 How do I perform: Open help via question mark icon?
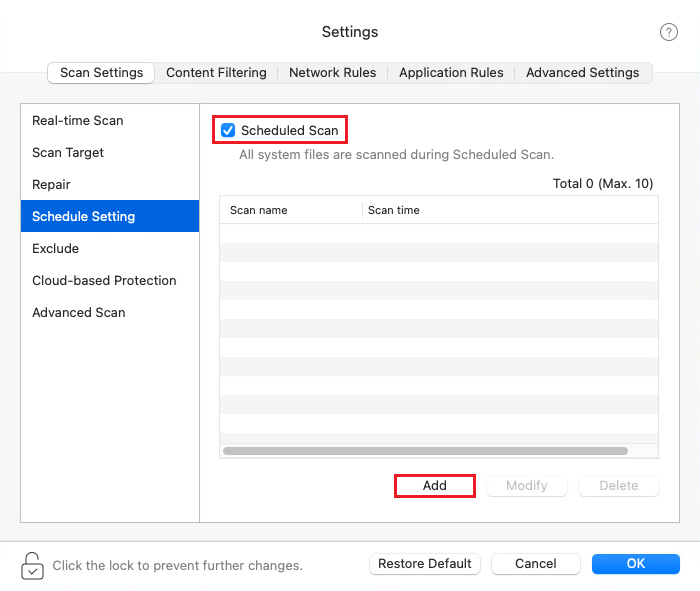click(x=668, y=32)
